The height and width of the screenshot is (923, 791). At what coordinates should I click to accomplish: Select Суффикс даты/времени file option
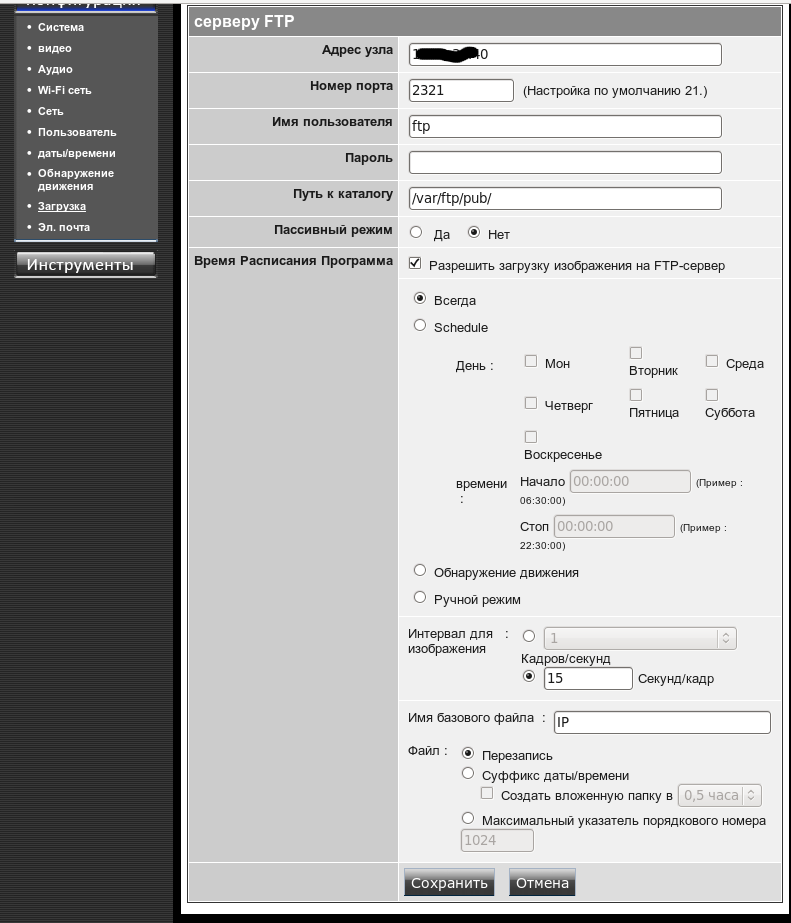[x=468, y=774]
